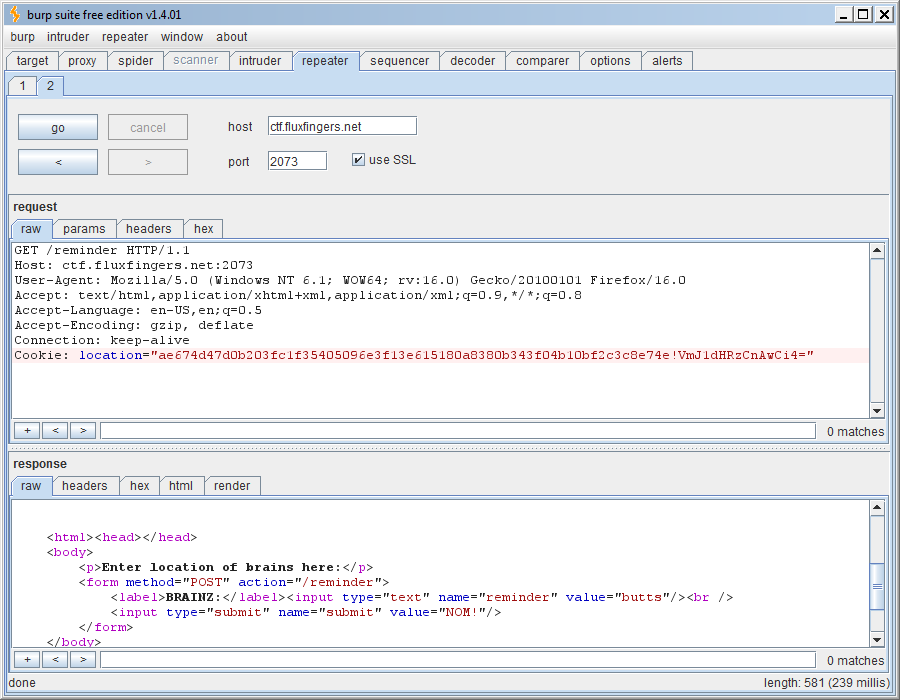Switch to the decoder tool tab
The height and width of the screenshot is (700, 900).
click(x=472, y=61)
